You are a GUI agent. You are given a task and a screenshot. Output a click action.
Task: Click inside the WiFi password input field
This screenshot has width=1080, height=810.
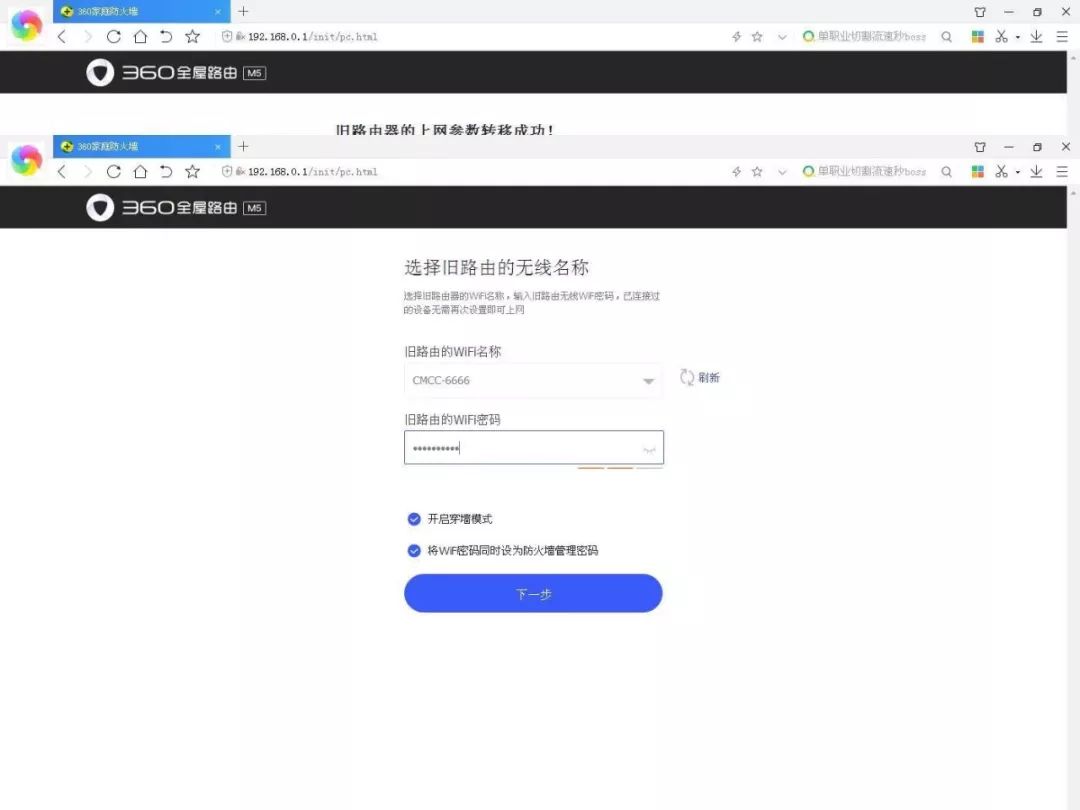[533, 447]
